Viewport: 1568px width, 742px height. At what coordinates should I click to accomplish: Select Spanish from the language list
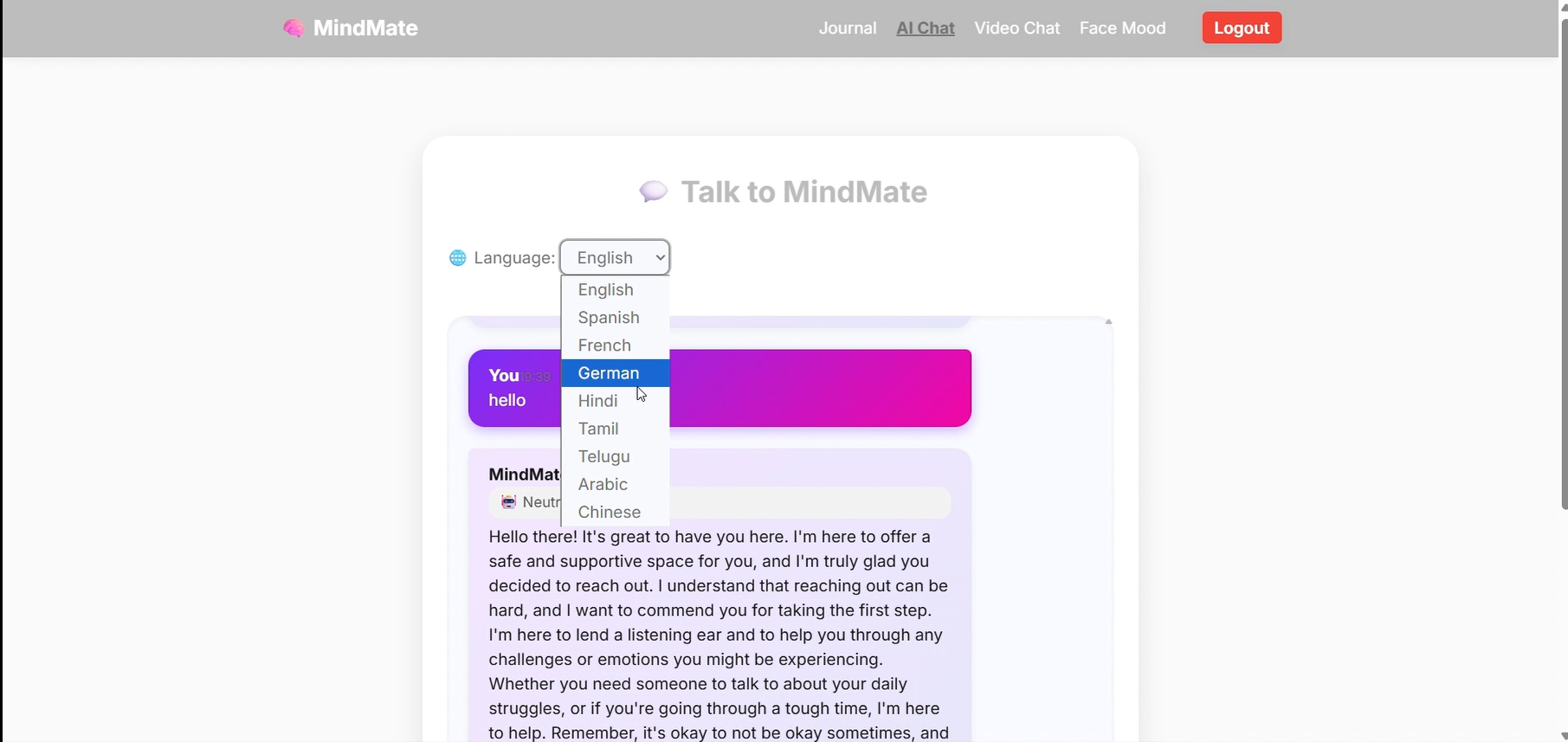coord(615,318)
